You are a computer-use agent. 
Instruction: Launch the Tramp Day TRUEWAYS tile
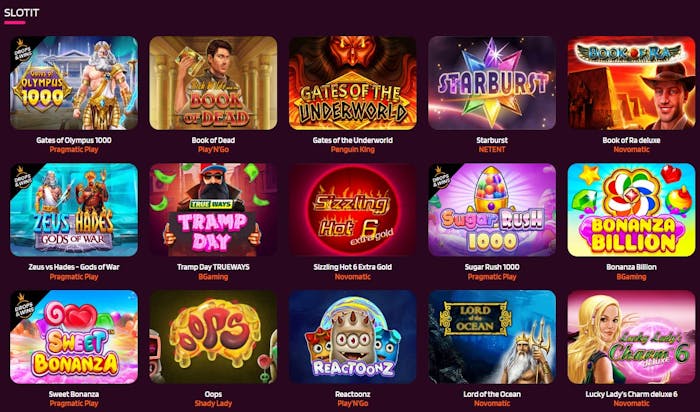tap(213, 210)
